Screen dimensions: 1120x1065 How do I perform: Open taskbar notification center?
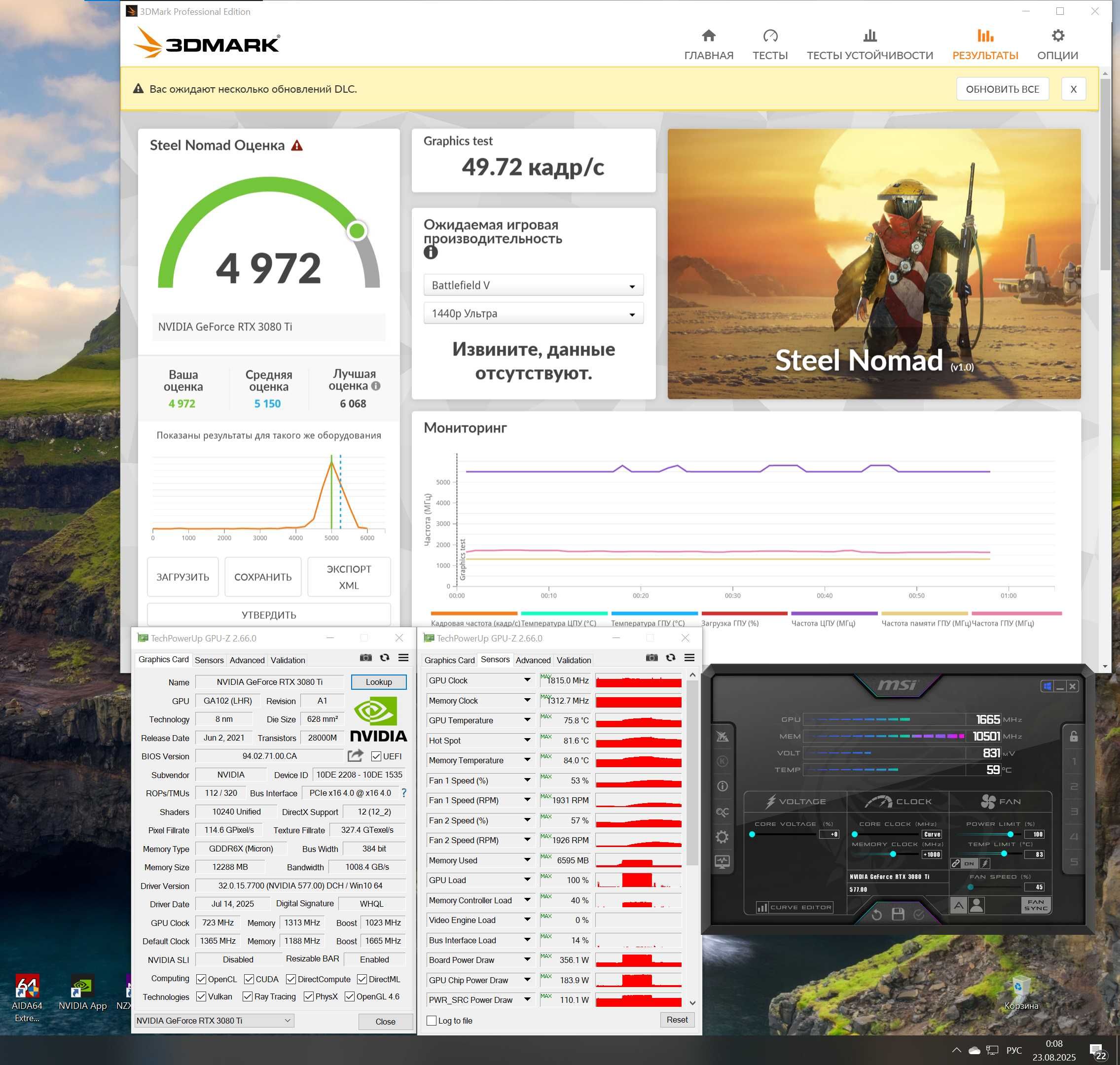(1097, 1051)
